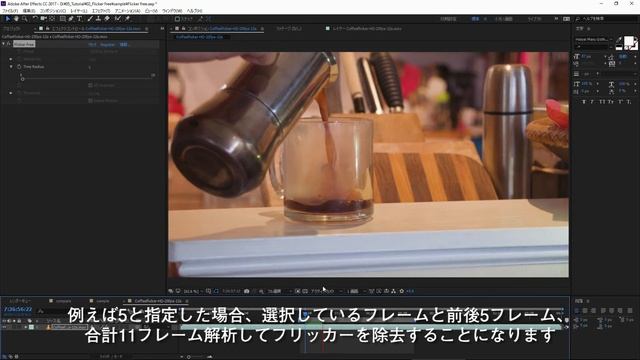Screen dimensions: 640x360
Task: Open the help search field magnifier
Action: (x=578, y=19)
